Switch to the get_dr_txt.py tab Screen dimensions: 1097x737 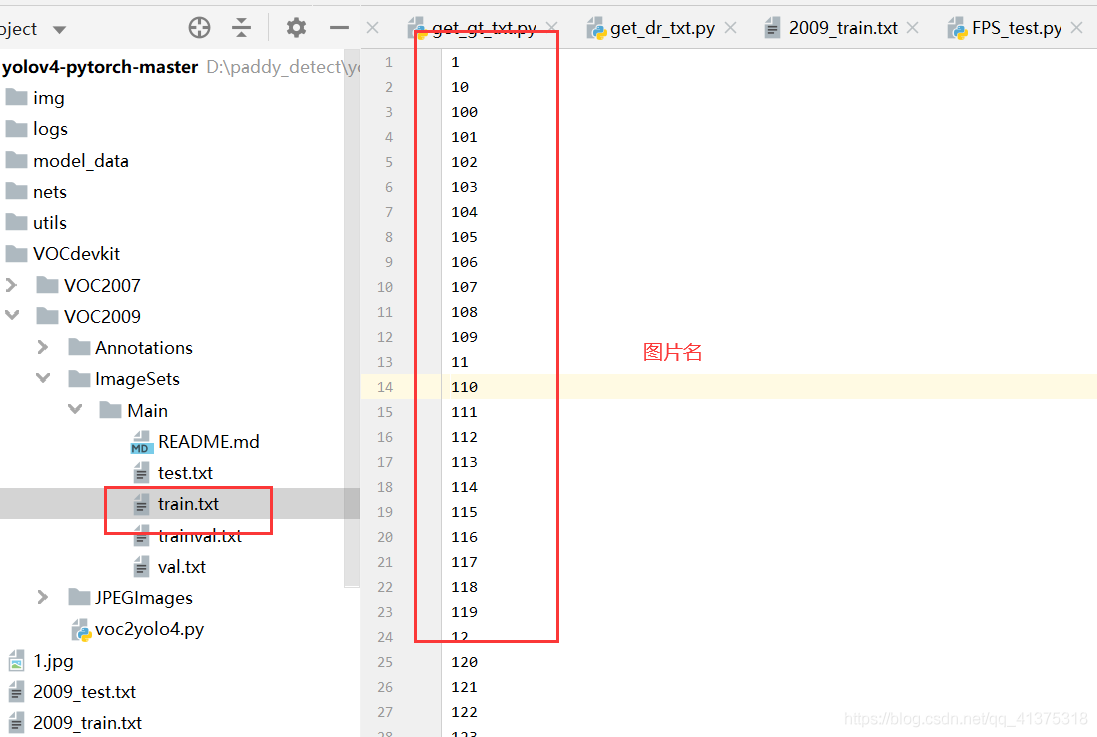[x=661, y=28]
